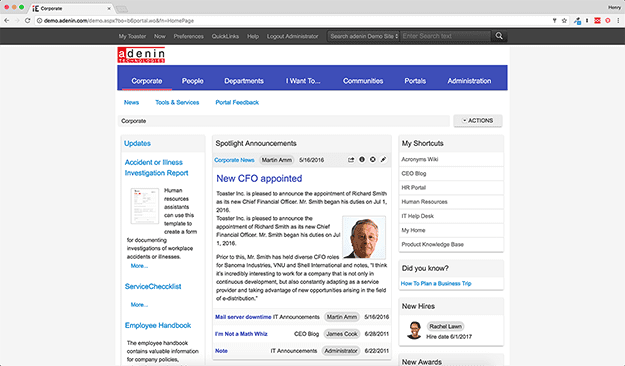Screen dimensions: 625x366
Task: Click the share icon on the announcement
Action: [x=351, y=160]
